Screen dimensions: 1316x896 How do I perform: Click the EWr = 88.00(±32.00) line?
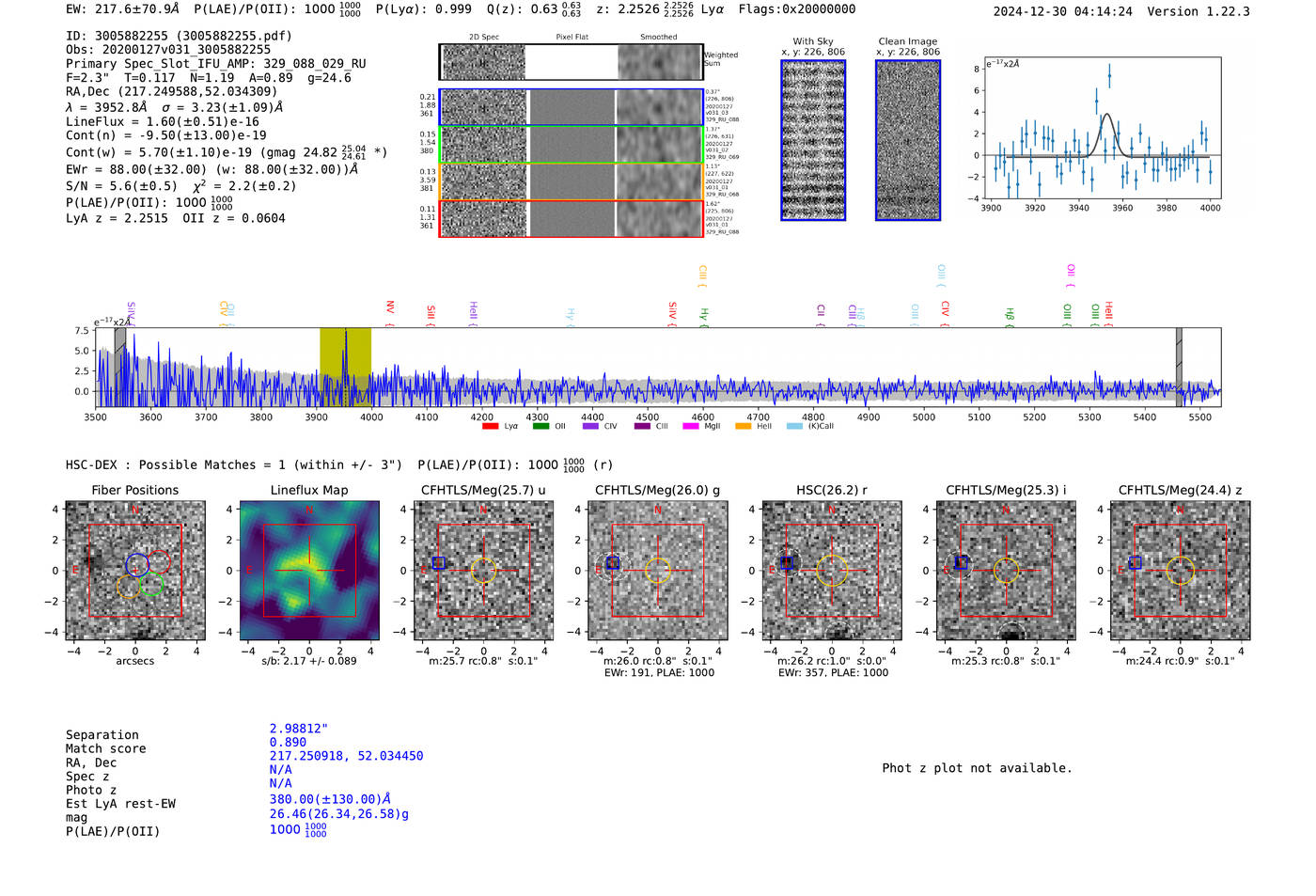pyautogui.click(x=212, y=169)
